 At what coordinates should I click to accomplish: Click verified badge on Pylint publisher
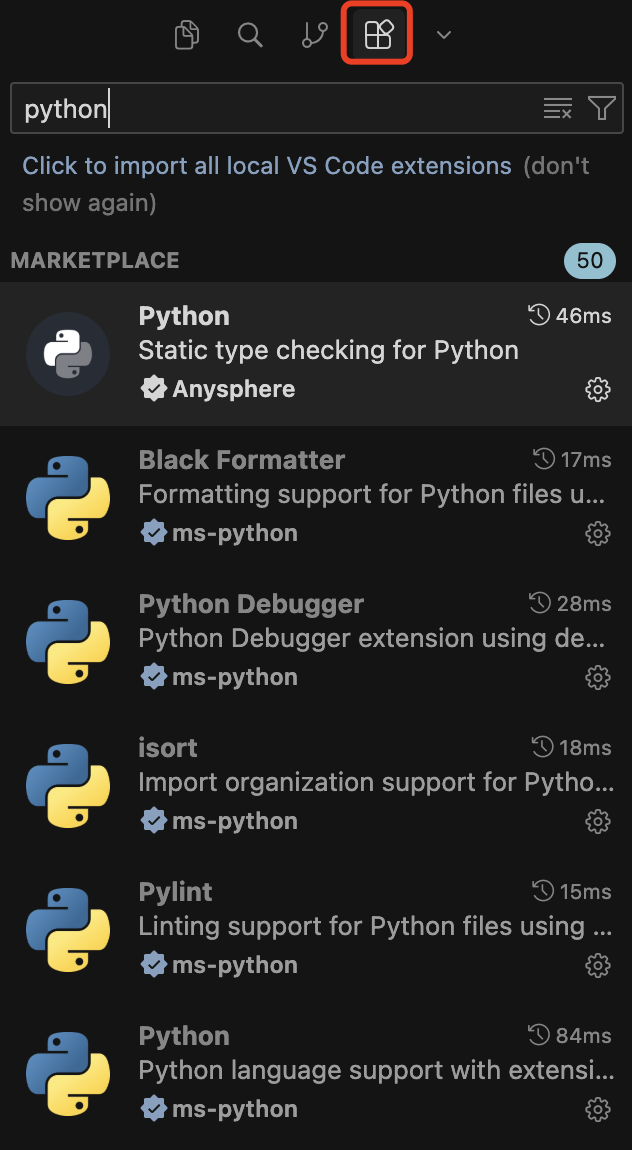click(154, 964)
